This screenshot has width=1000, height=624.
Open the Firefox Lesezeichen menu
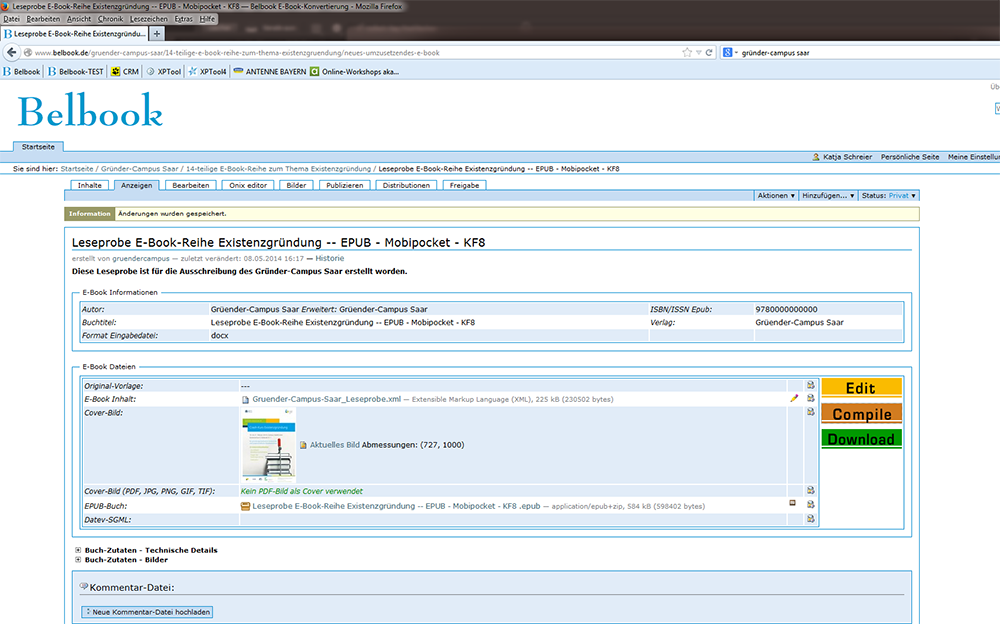pyautogui.click(x=149, y=19)
